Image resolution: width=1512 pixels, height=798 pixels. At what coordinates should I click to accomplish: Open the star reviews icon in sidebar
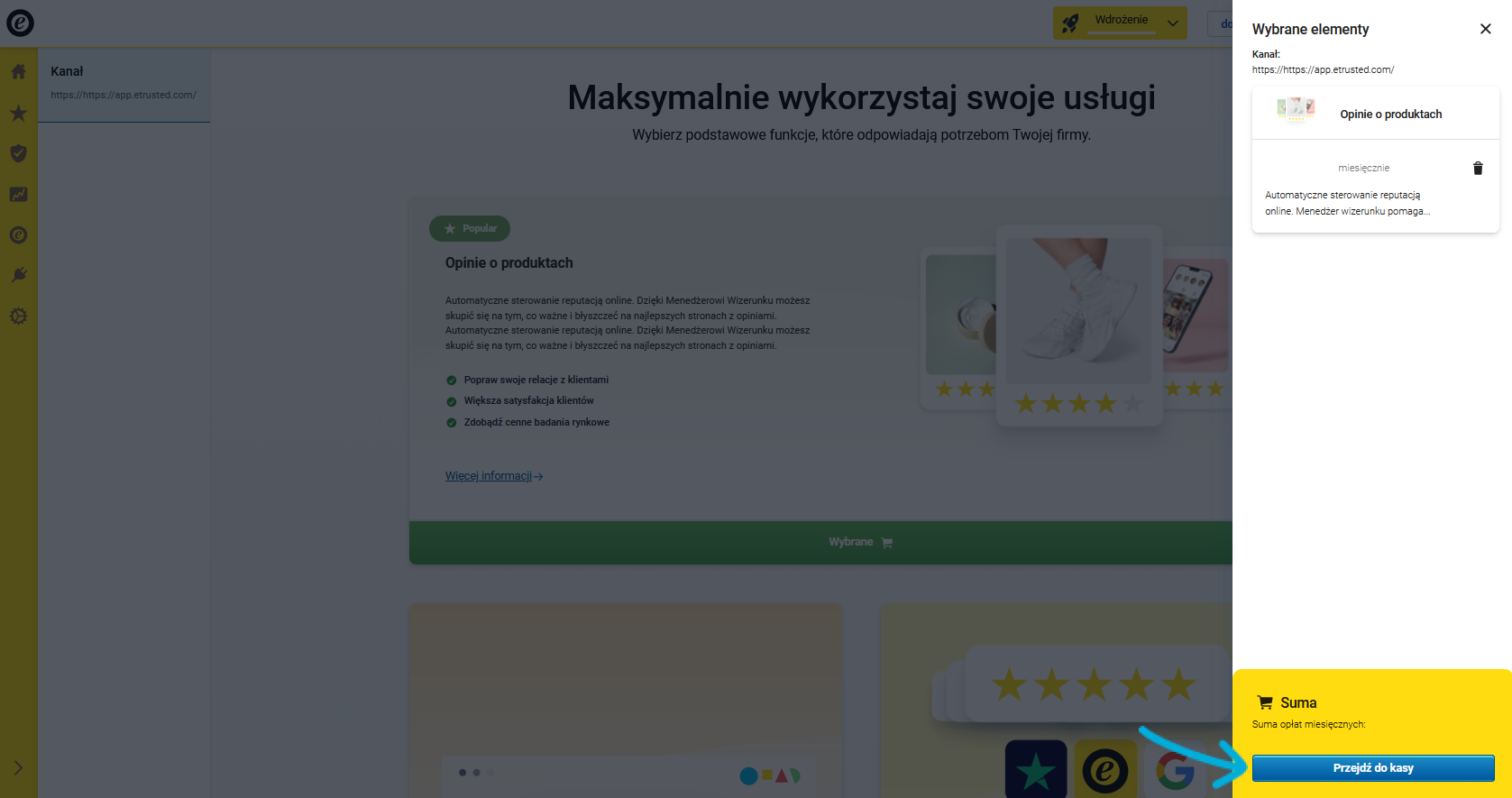(x=18, y=113)
